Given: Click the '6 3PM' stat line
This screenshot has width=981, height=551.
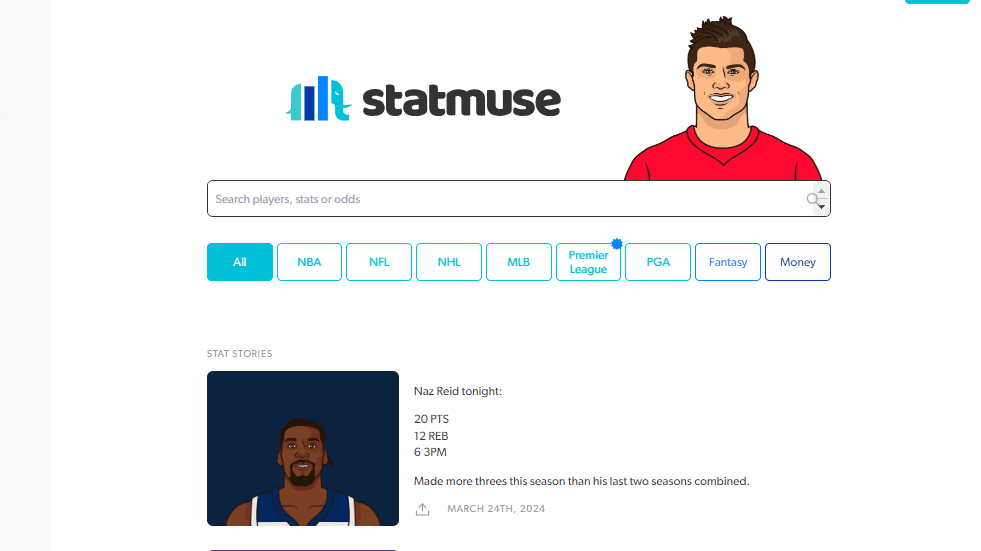Looking at the screenshot, I should 430,452.
